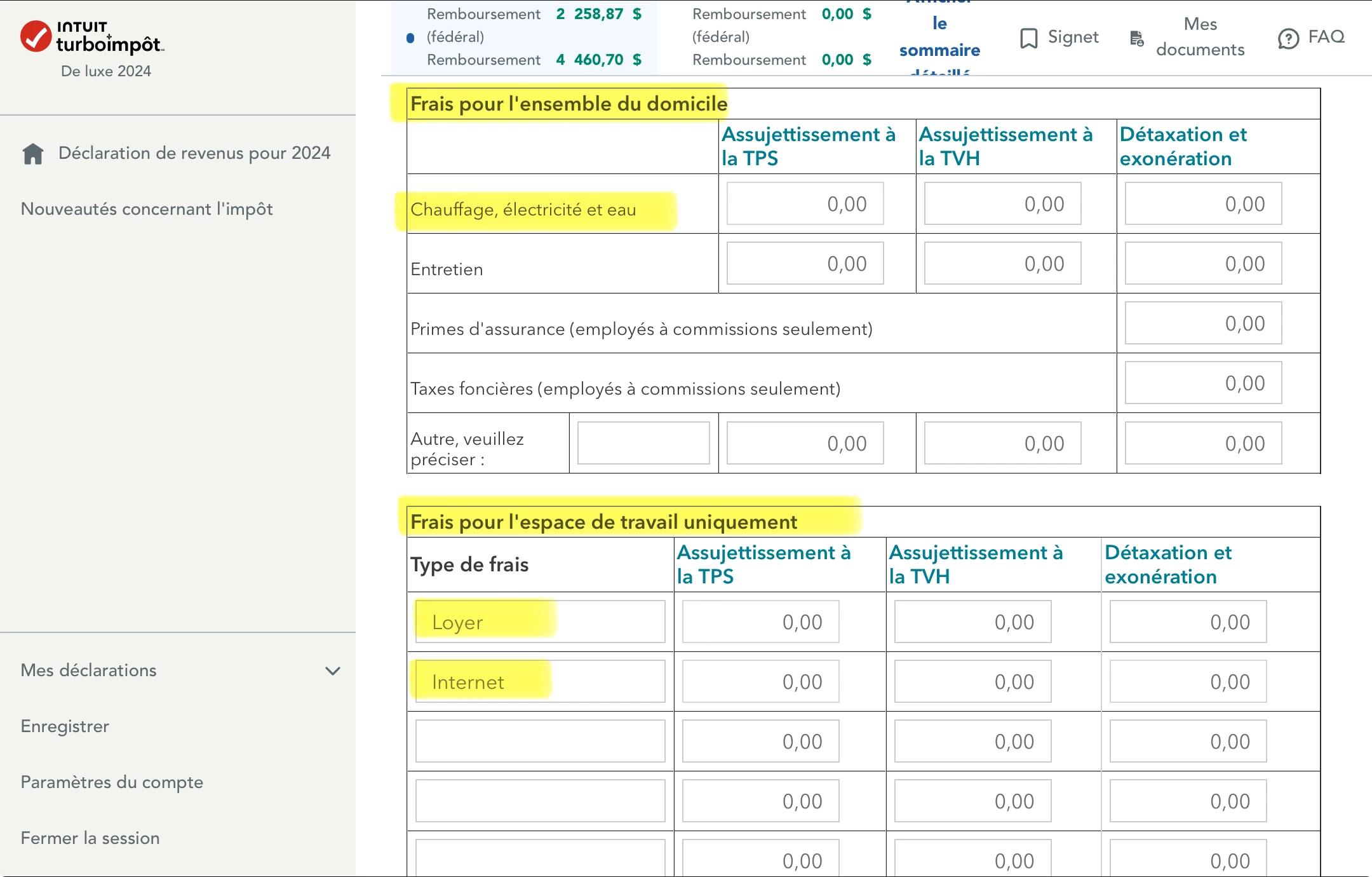Click Taxes foncières exonération amount field

pyautogui.click(x=1203, y=383)
